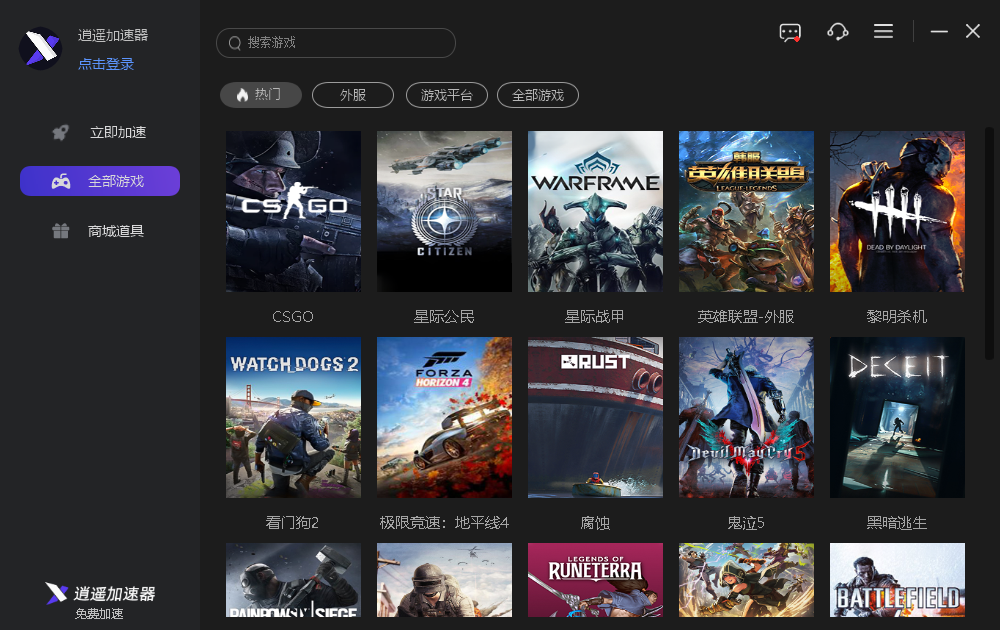Image resolution: width=1000 pixels, height=630 pixels.
Task: Open the hamburger menu icon
Action: tap(883, 31)
